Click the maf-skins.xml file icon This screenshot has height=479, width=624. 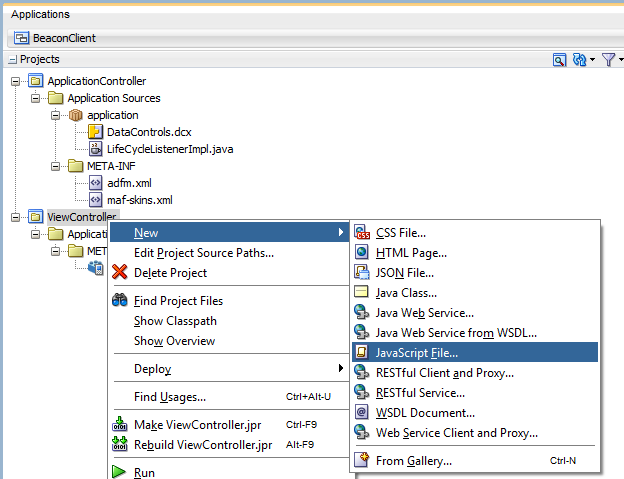point(95,200)
